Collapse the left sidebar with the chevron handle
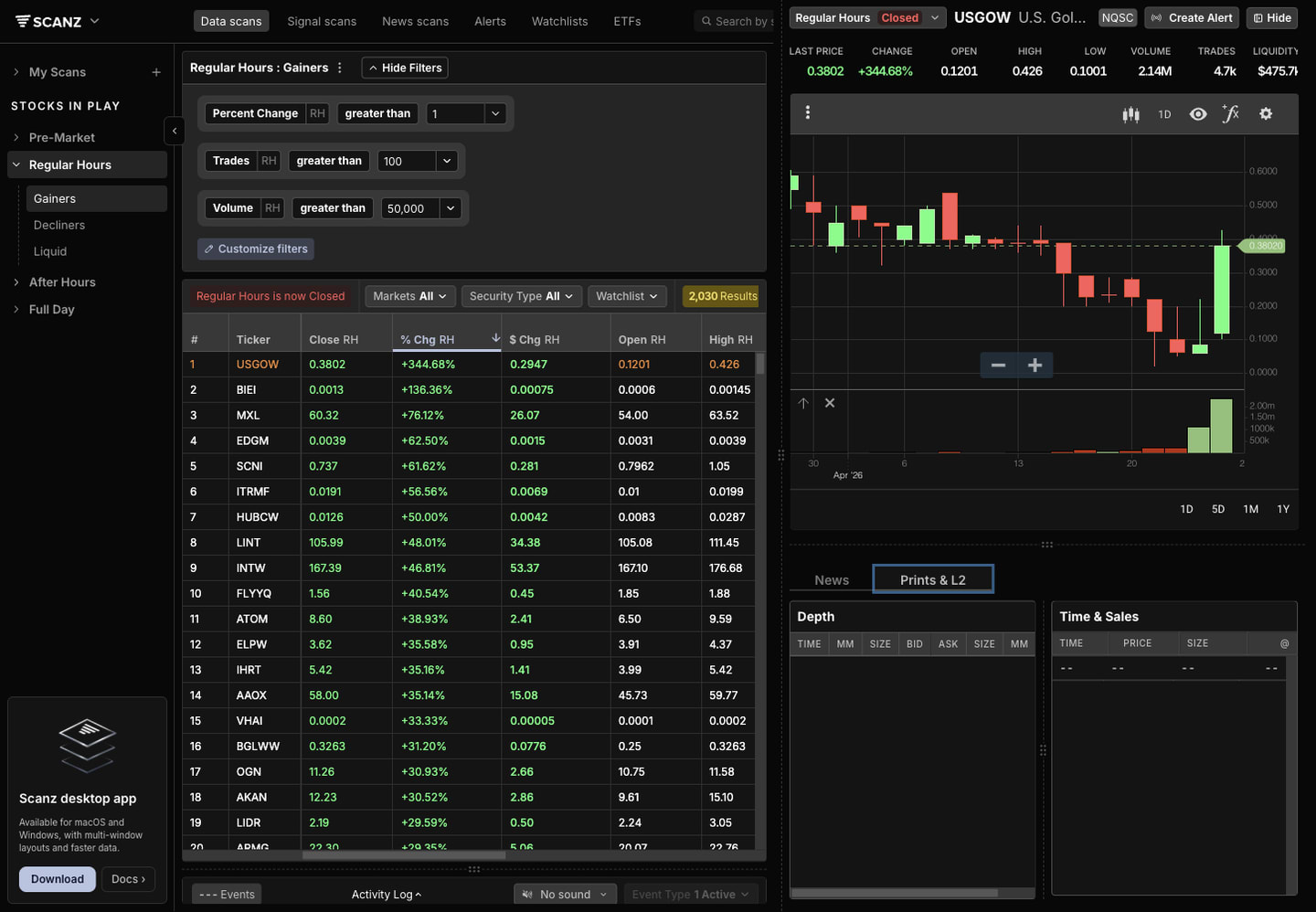1316x912 pixels. [175, 132]
